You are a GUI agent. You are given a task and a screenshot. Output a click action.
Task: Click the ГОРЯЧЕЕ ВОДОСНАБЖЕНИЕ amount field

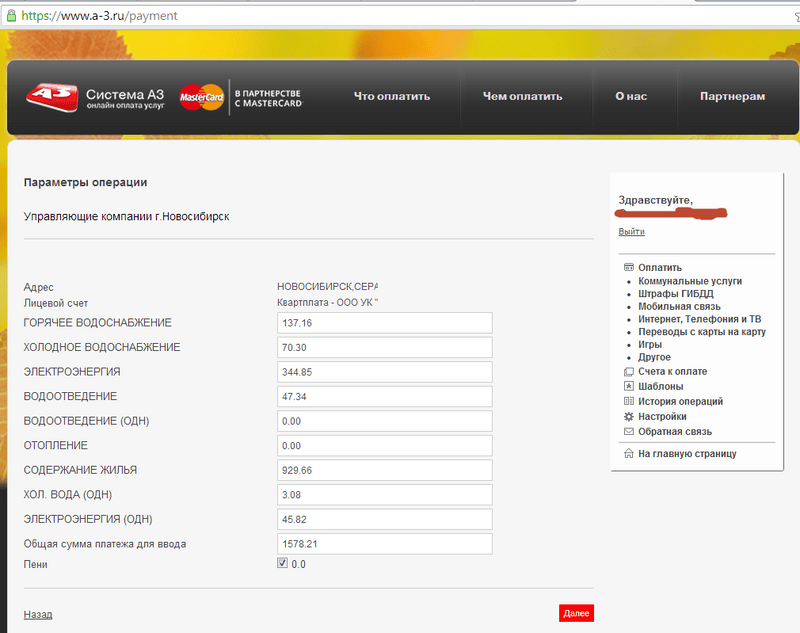point(384,323)
